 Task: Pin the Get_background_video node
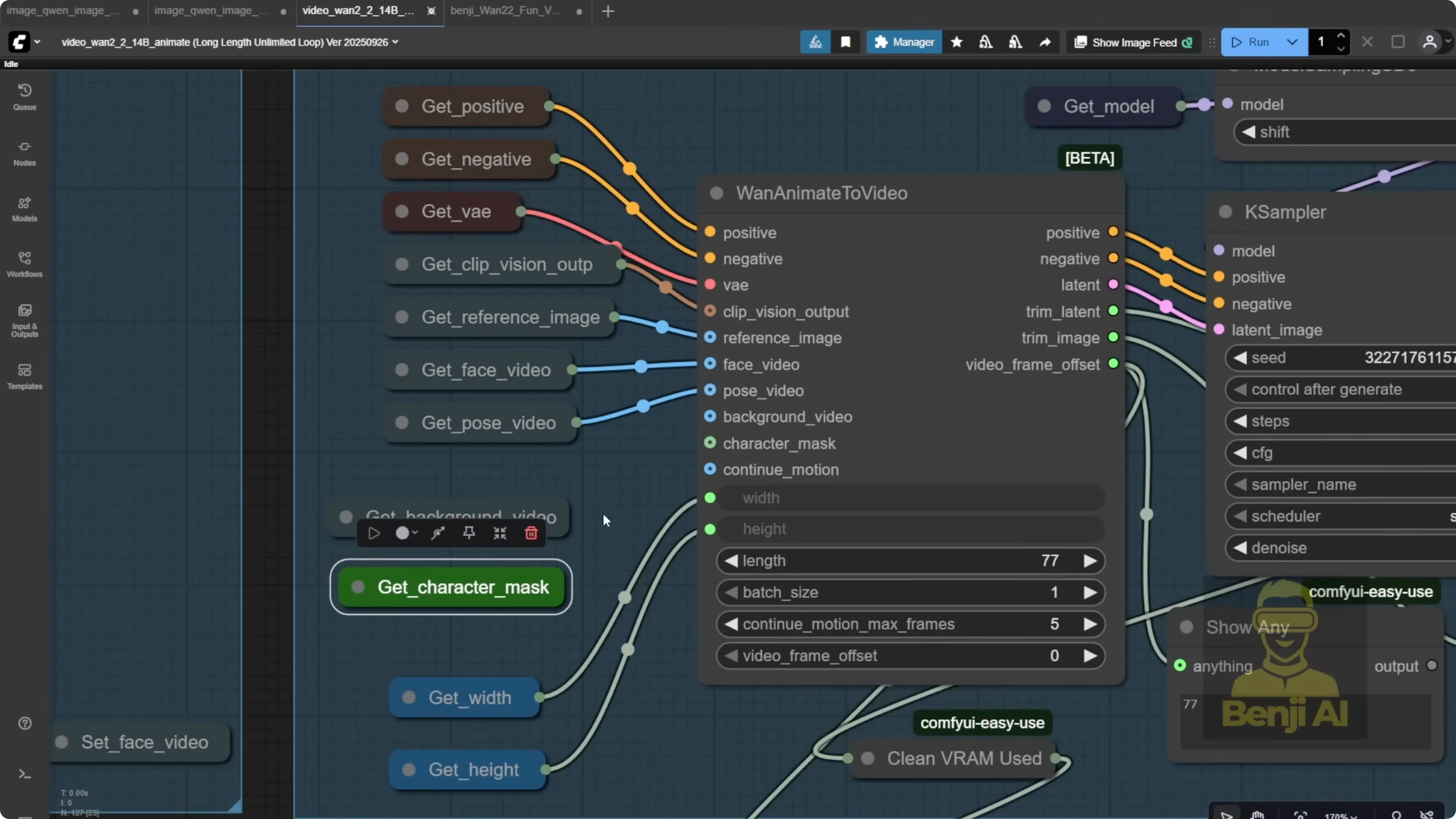[x=468, y=533]
